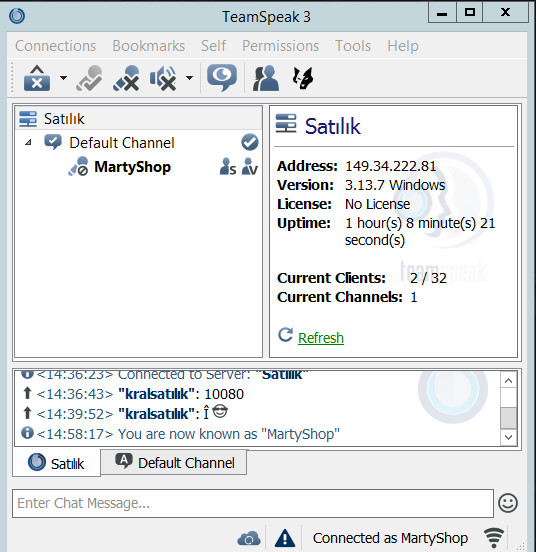Click MartyShop's Voice 'V' group badge
This screenshot has width=536, height=552.
[250, 167]
